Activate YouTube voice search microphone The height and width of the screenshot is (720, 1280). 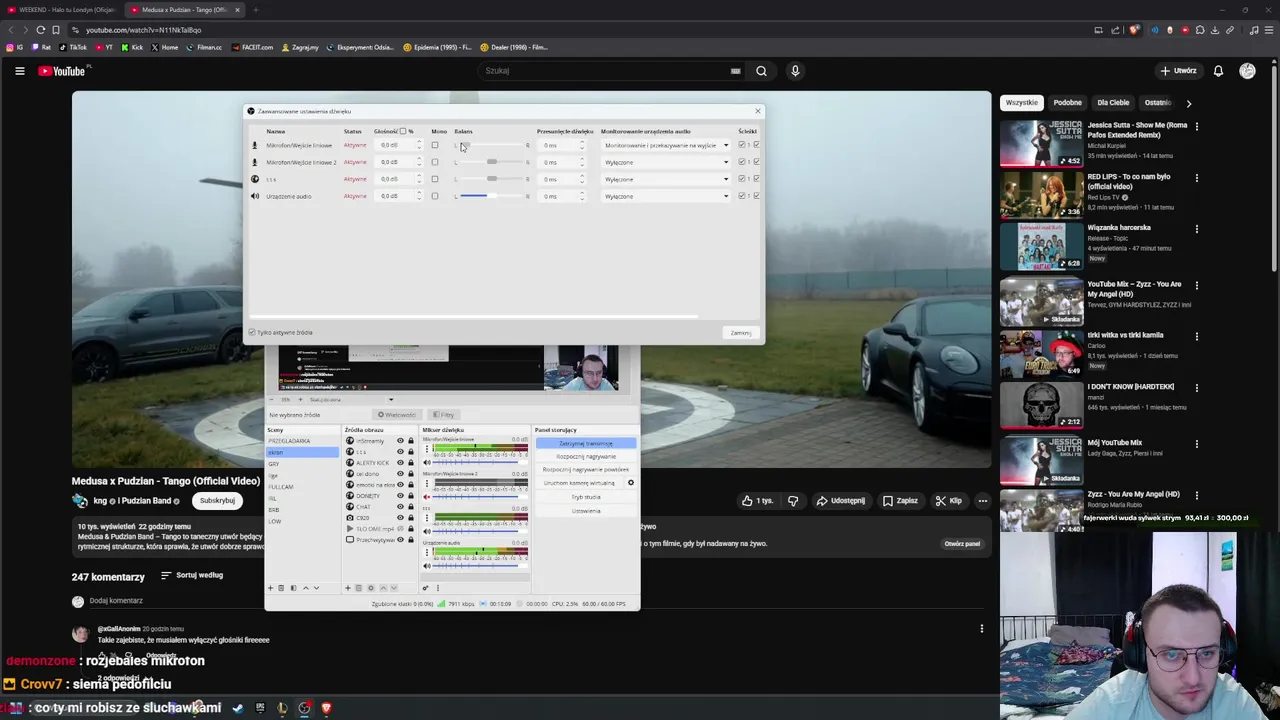click(x=795, y=71)
